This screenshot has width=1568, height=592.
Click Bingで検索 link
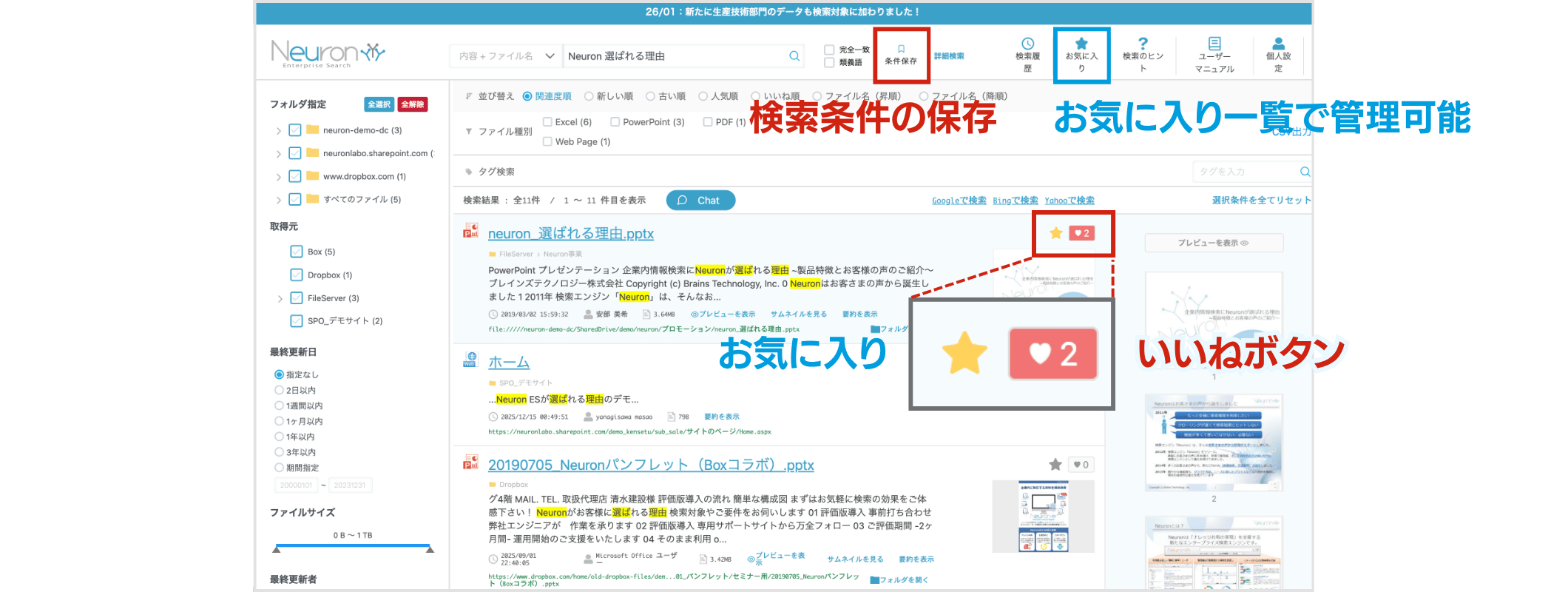click(x=1015, y=201)
